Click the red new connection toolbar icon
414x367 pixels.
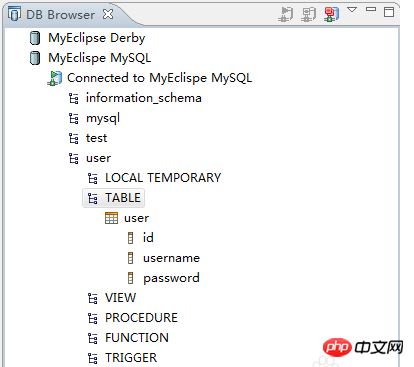[x=332, y=14]
